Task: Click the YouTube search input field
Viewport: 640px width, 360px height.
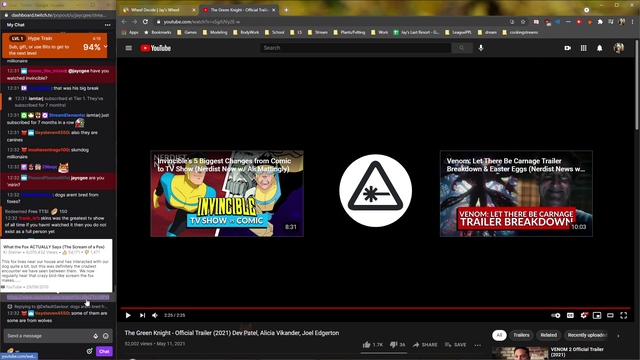Action: click(x=356, y=48)
